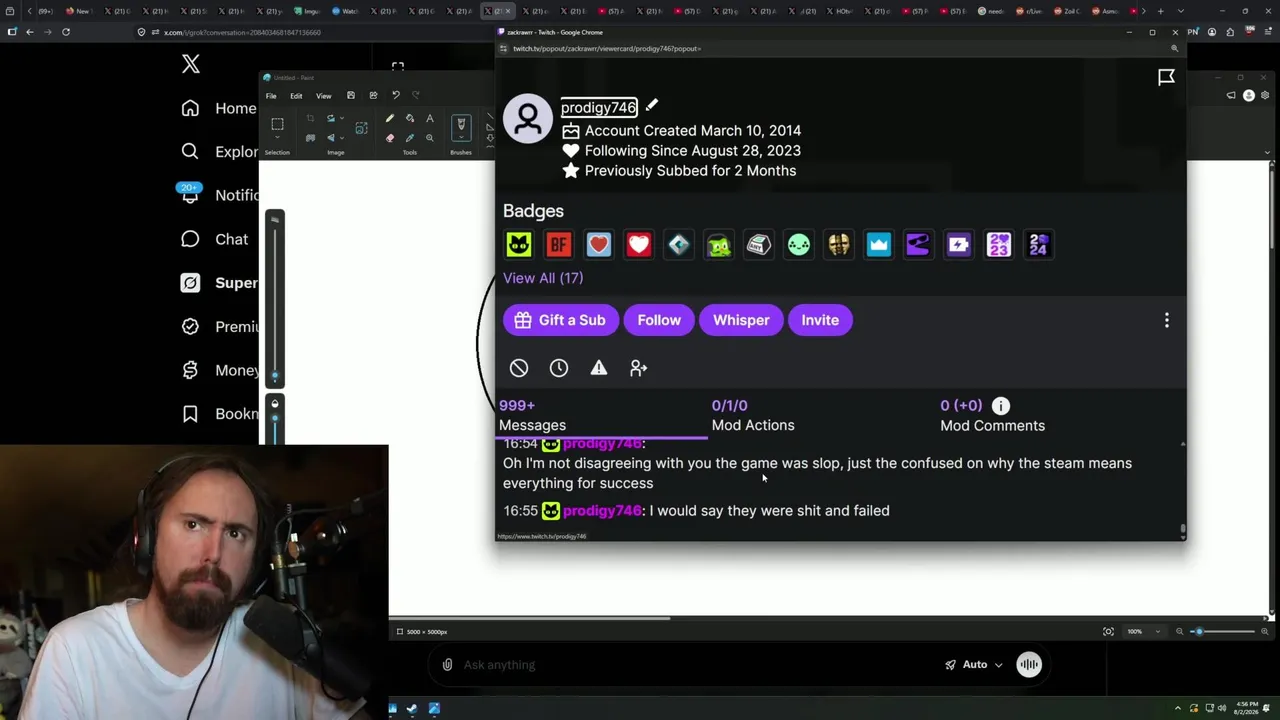The width and height of the screenshot is (1280, 720).
Task: Click the voice mode waveform button
Action: point(1029,665)
